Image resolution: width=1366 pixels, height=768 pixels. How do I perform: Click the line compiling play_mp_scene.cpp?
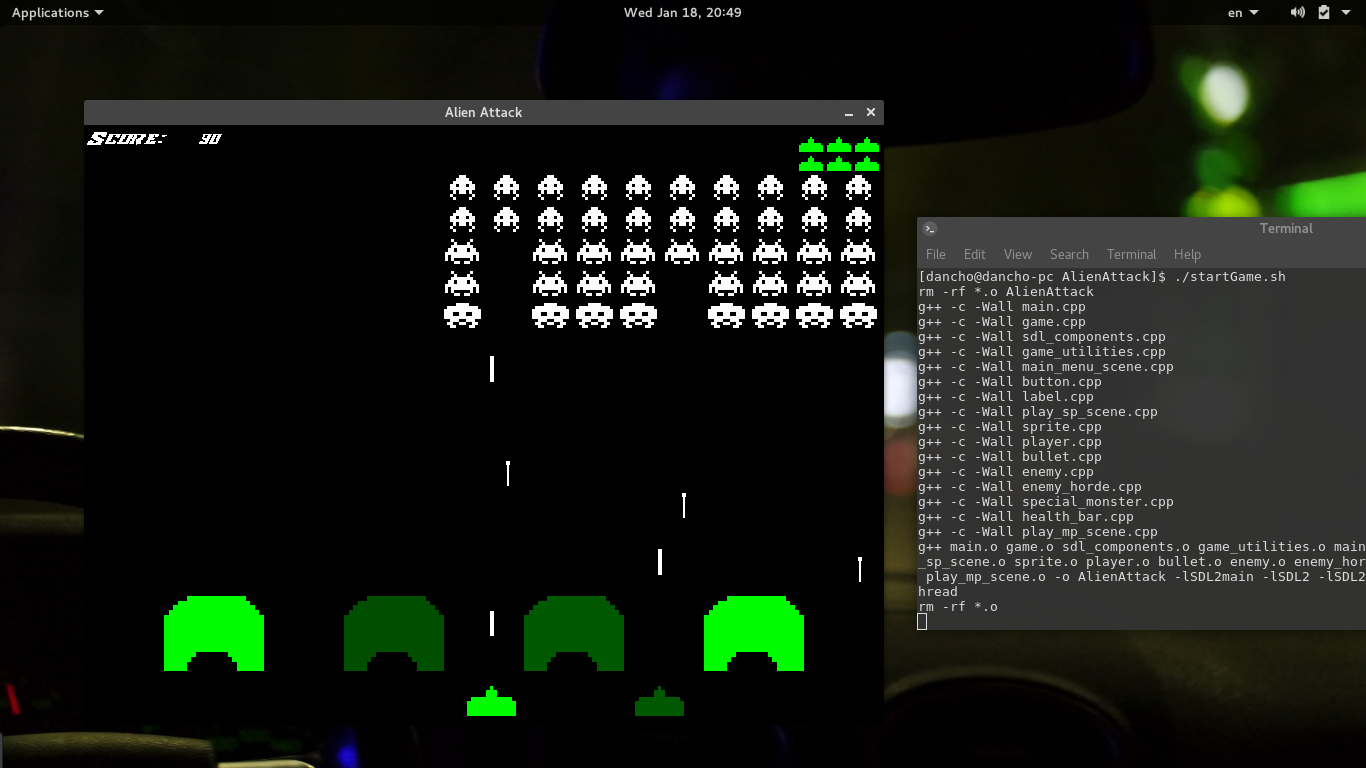1038,532
